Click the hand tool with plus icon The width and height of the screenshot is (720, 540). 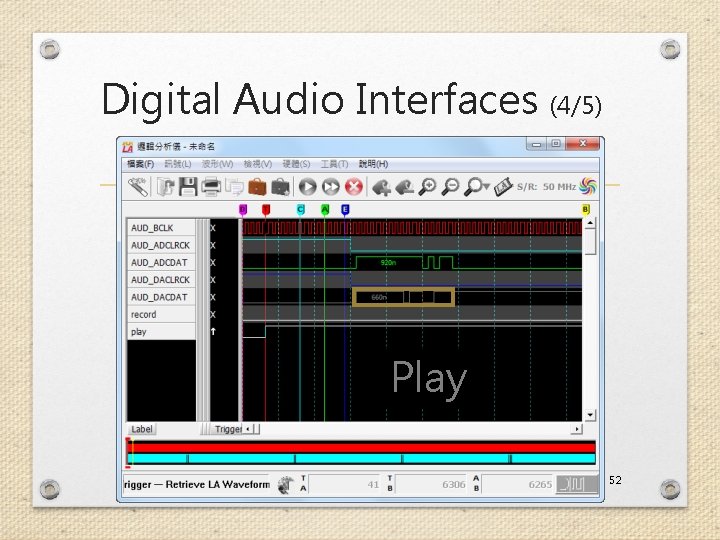382,187
